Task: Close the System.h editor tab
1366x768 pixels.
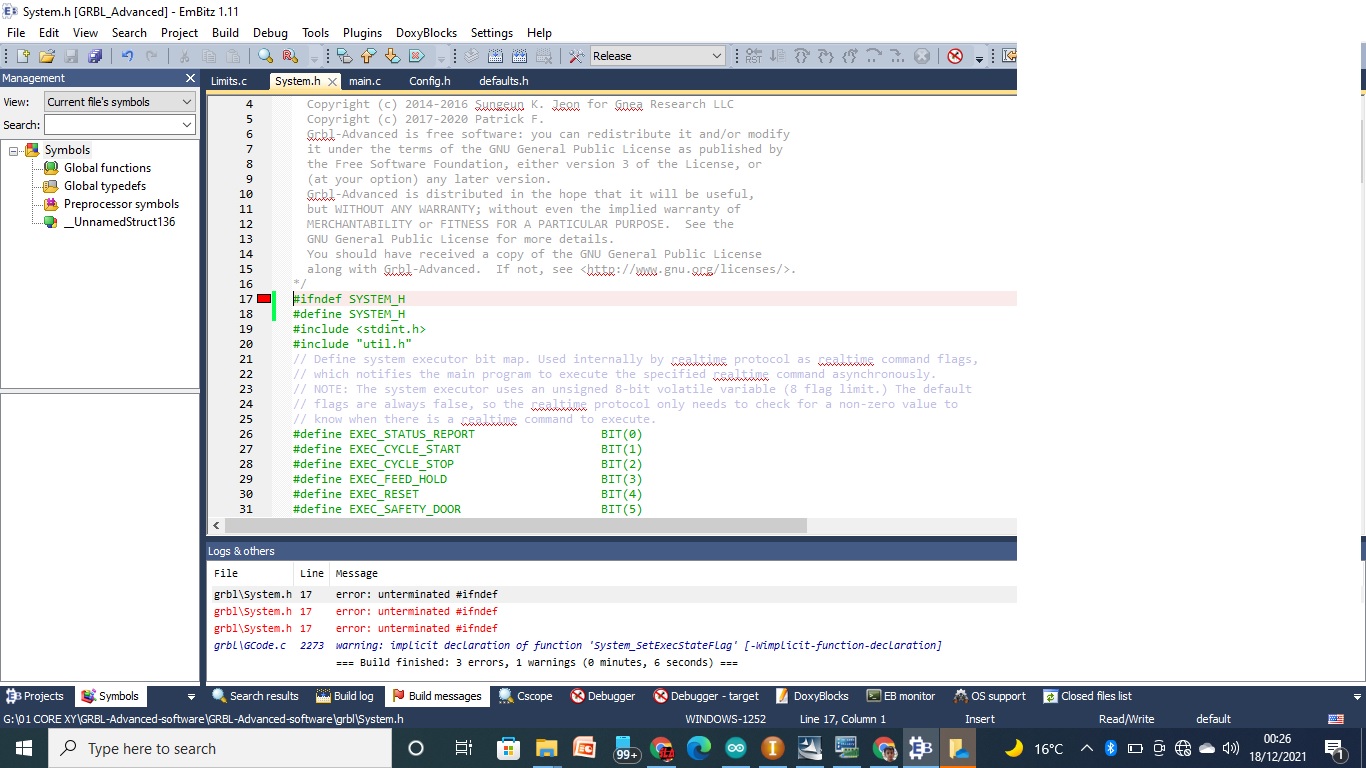Action: point(332,82)
